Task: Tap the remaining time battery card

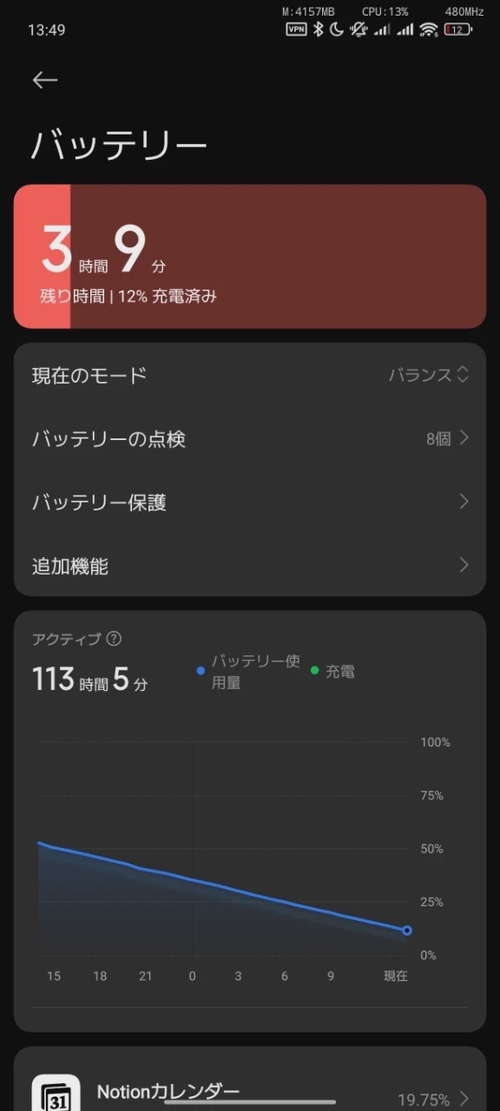Action: click(x=250, y=256)
